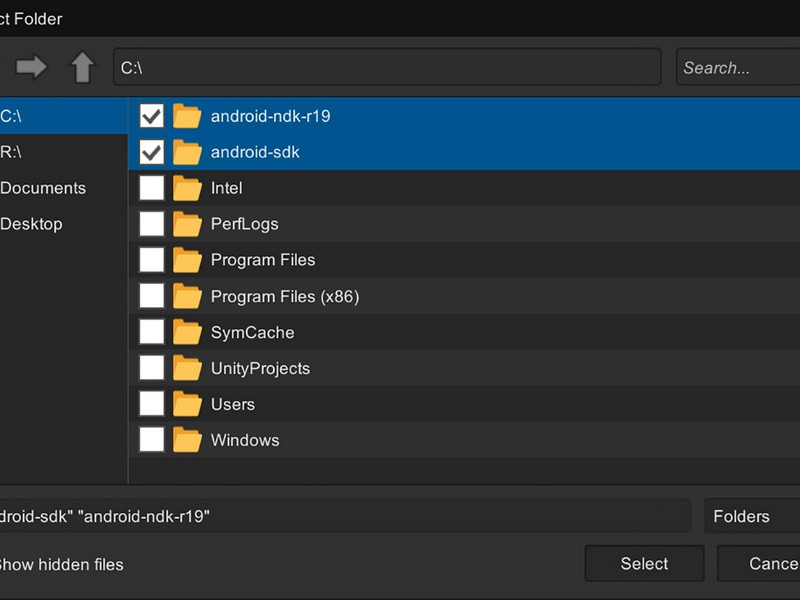Viewport: 800px width, 600px height.
Task: Check the Program Files checkbox
Action: pos(152,260)
